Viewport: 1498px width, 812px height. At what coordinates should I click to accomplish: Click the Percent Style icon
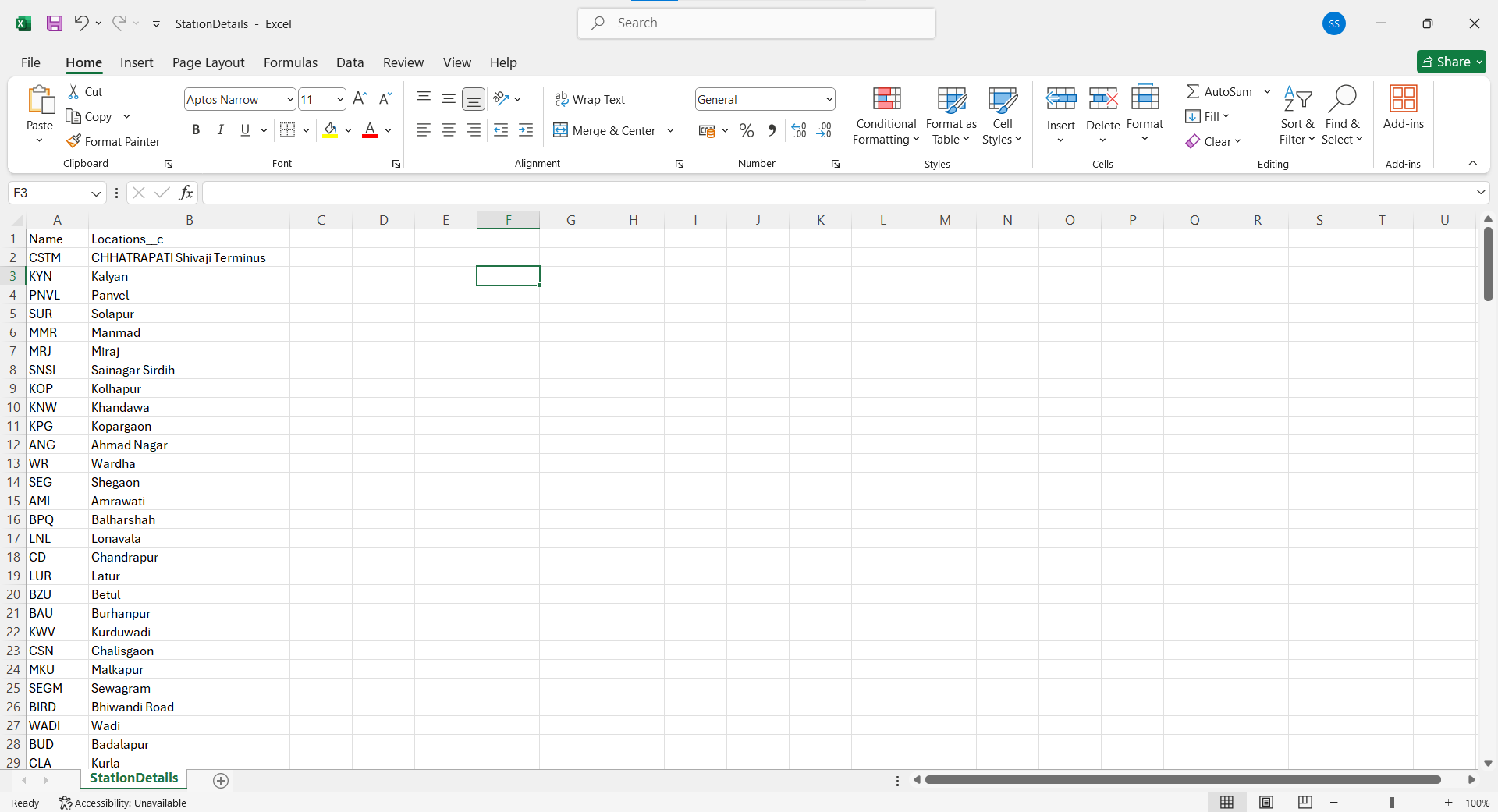(x=747, y=130)
